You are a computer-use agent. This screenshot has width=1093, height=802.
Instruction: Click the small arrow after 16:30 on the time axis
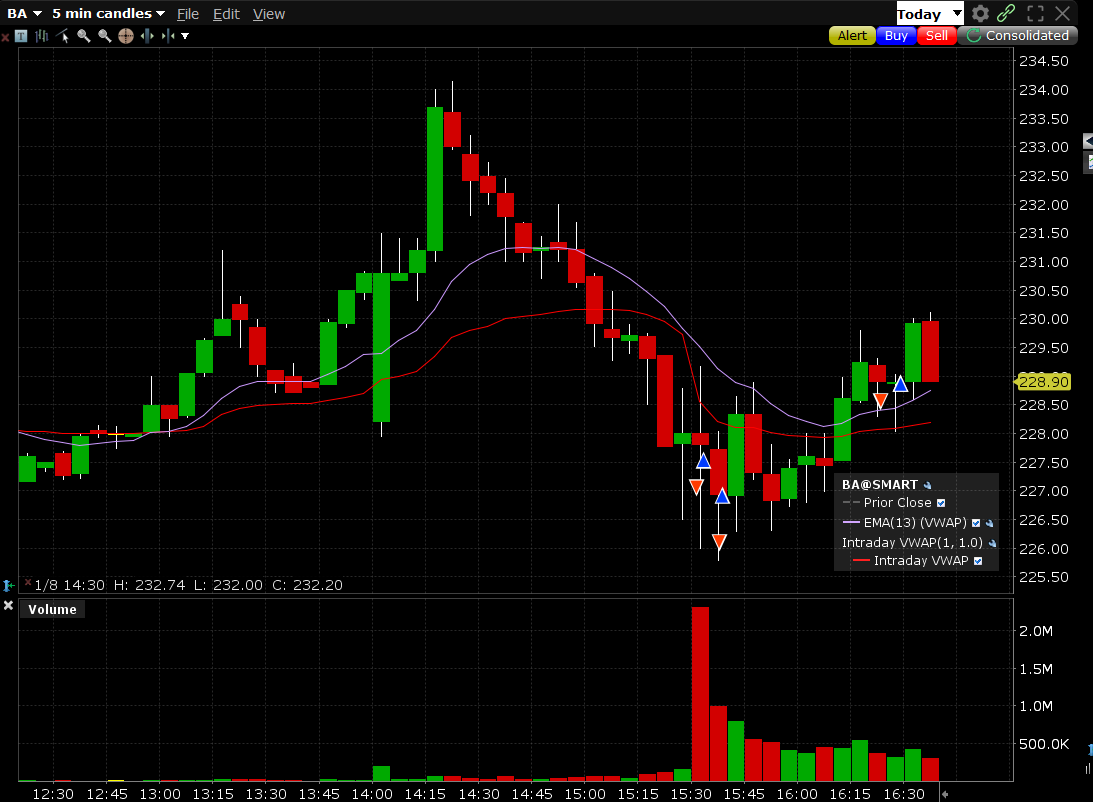click(x=945, y=794)
